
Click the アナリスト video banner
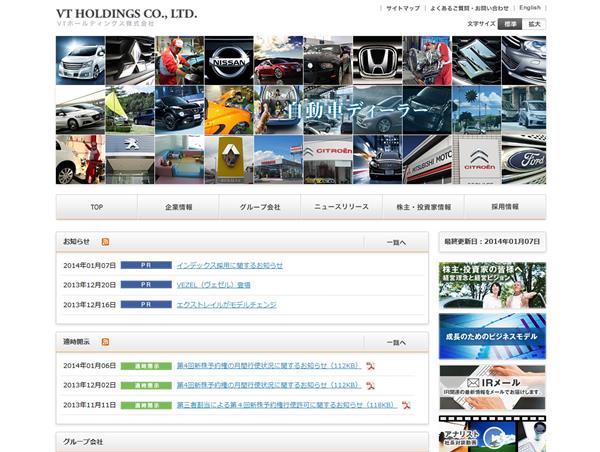click(x=492, y=434)
